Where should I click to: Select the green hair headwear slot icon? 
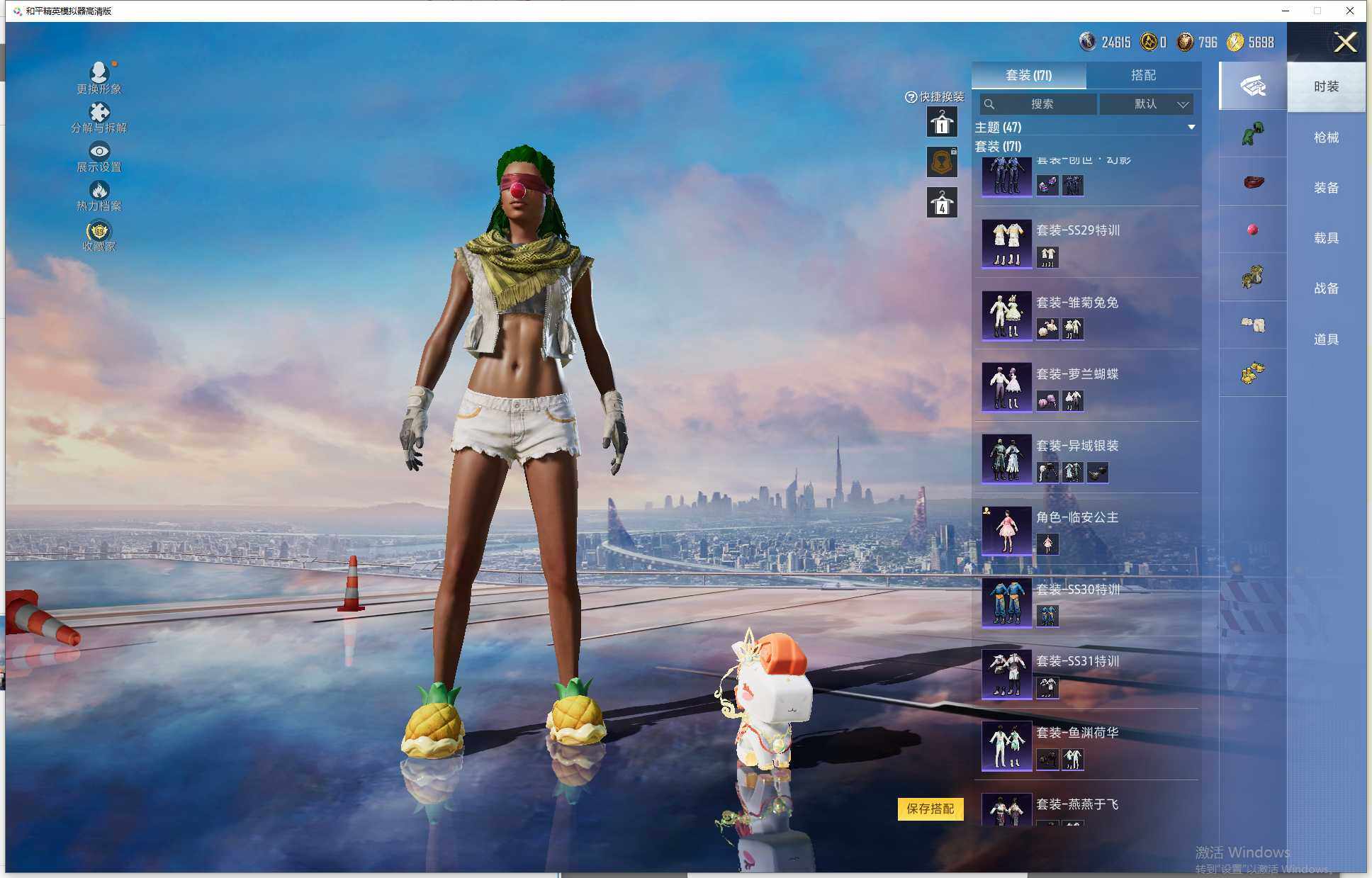pos(1252,134)
